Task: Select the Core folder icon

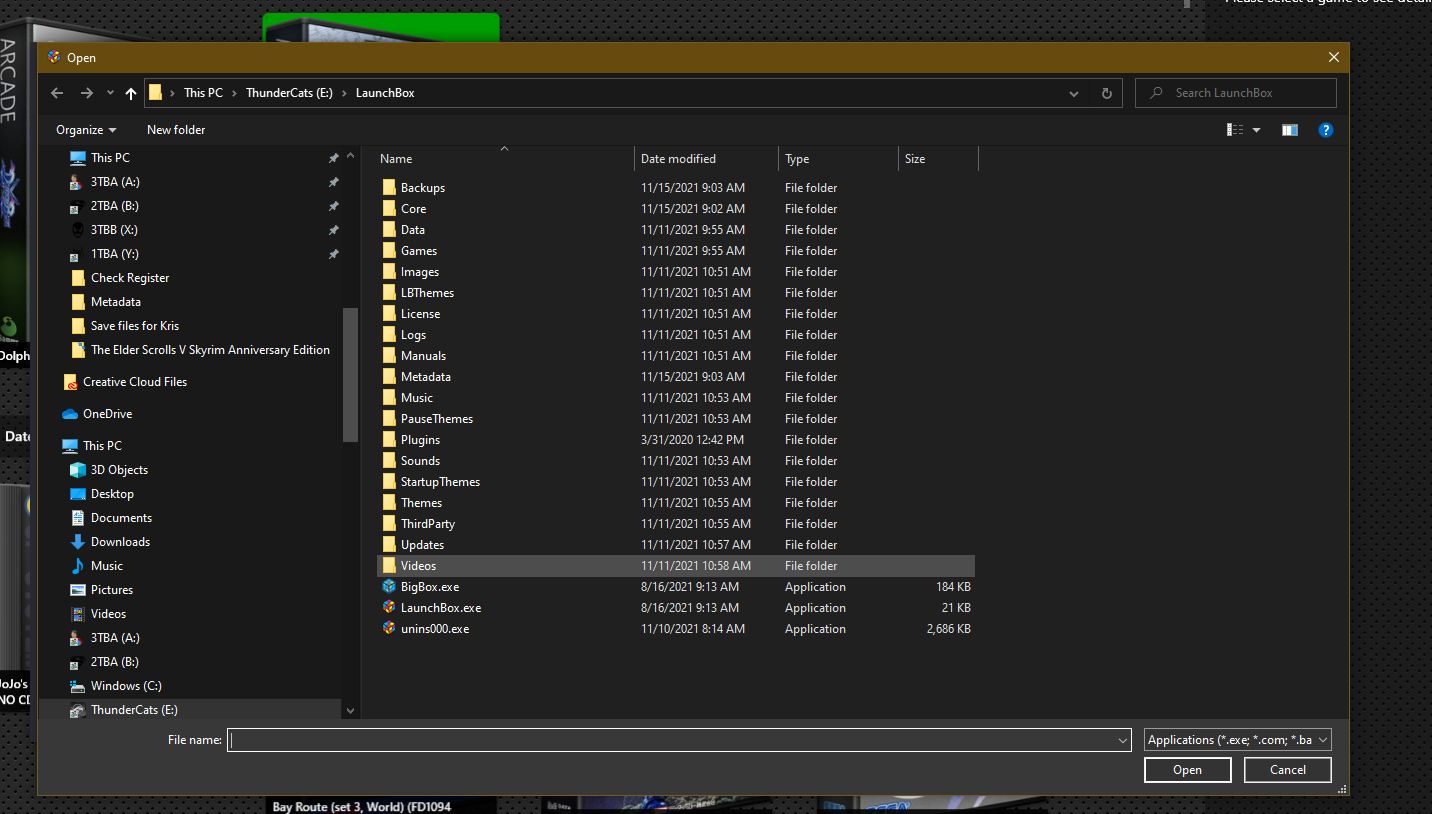Action: click(x=389, y=209)
